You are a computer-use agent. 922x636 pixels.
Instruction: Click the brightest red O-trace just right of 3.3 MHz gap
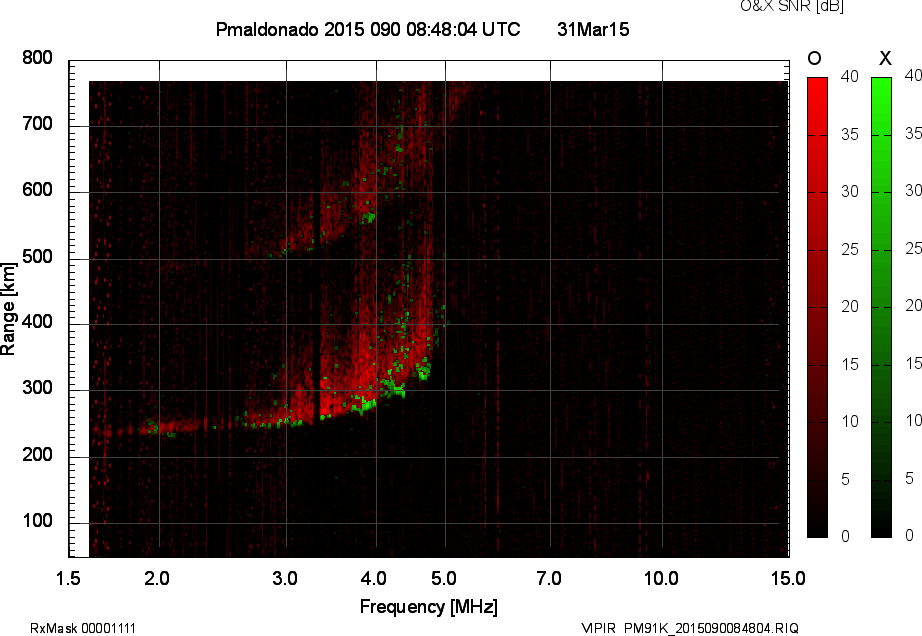click(x=330, y=400)
